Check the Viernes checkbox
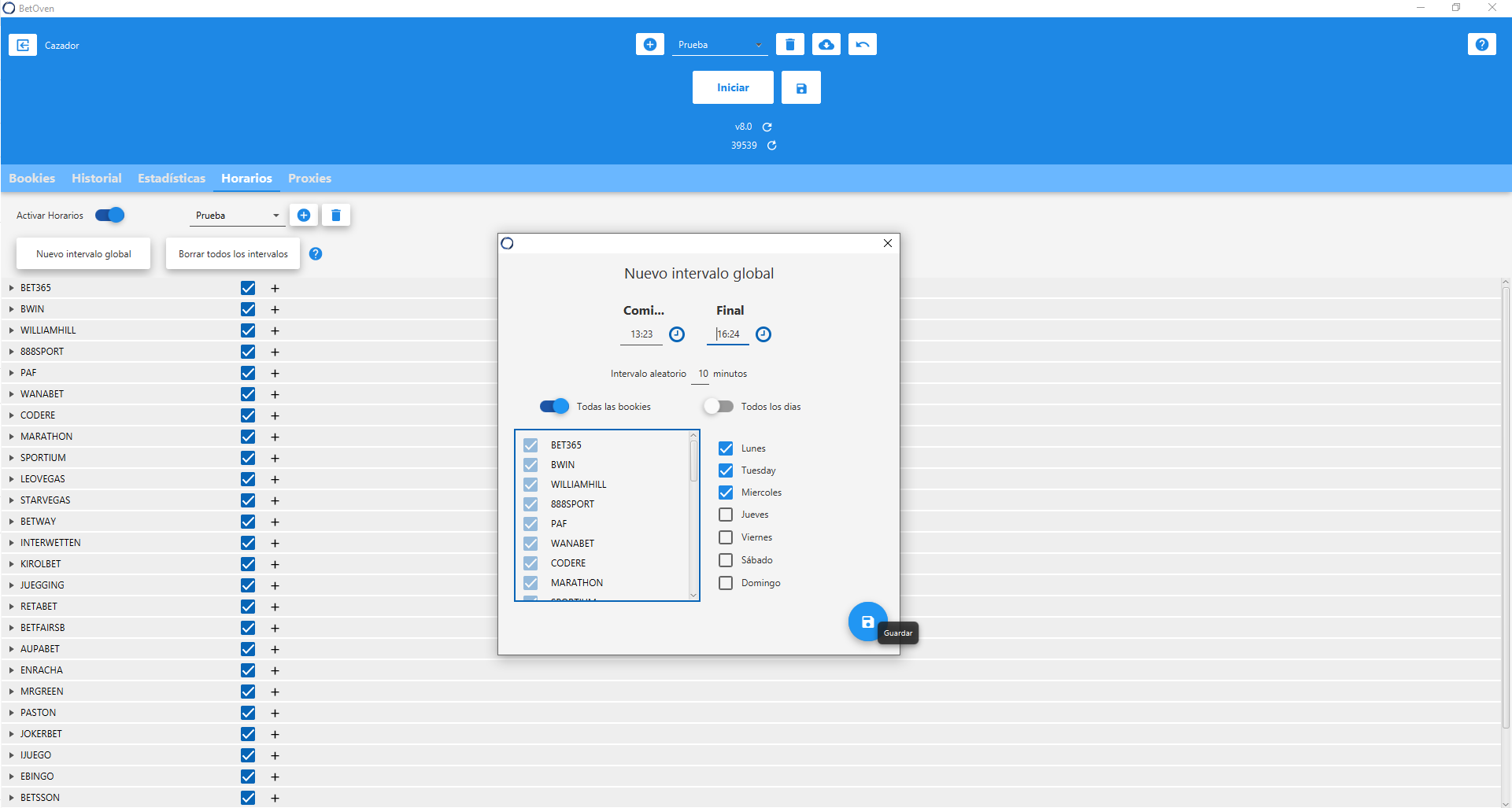Image resolution: width=1512 pixels, height=808 pixels. [x=726, y=537]
